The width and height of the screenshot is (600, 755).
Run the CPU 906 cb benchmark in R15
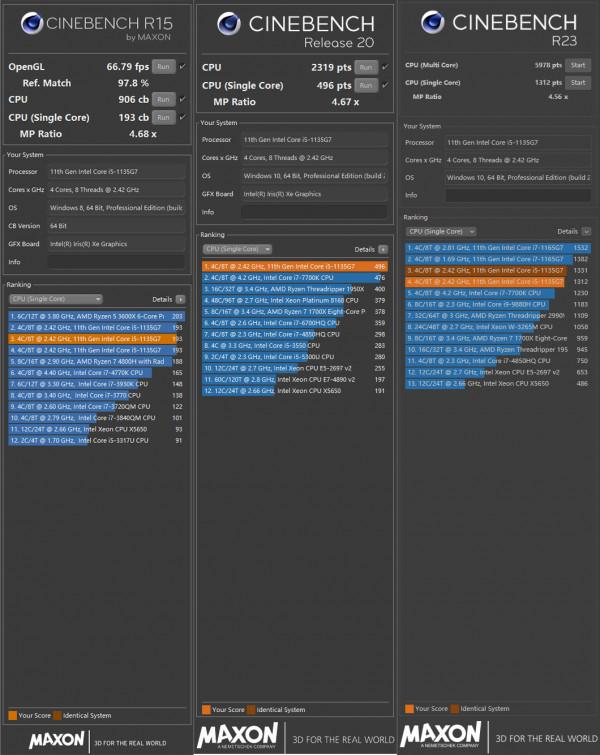[164, 99]
